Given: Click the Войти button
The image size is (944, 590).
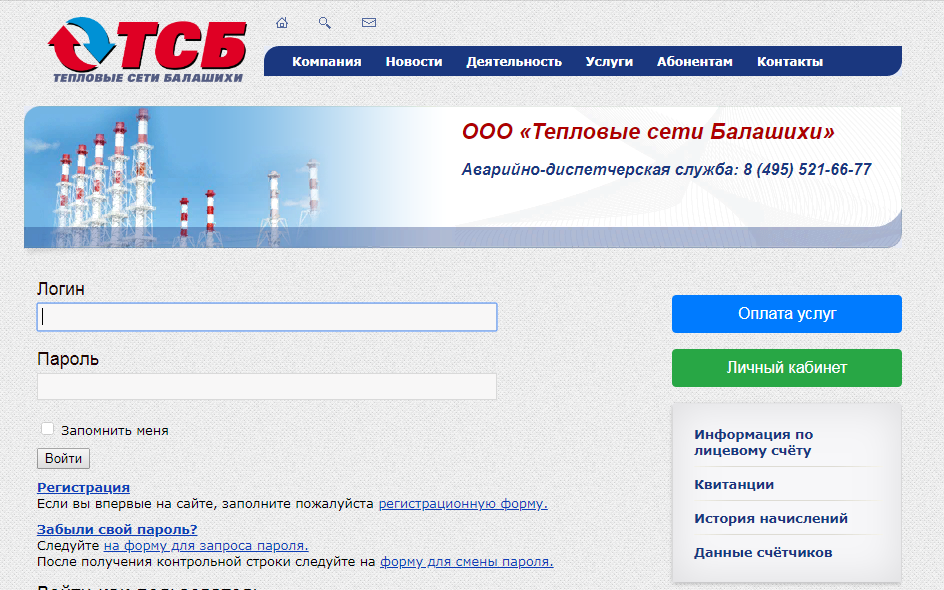Looking at the screenshot, I should pos(63,458).
